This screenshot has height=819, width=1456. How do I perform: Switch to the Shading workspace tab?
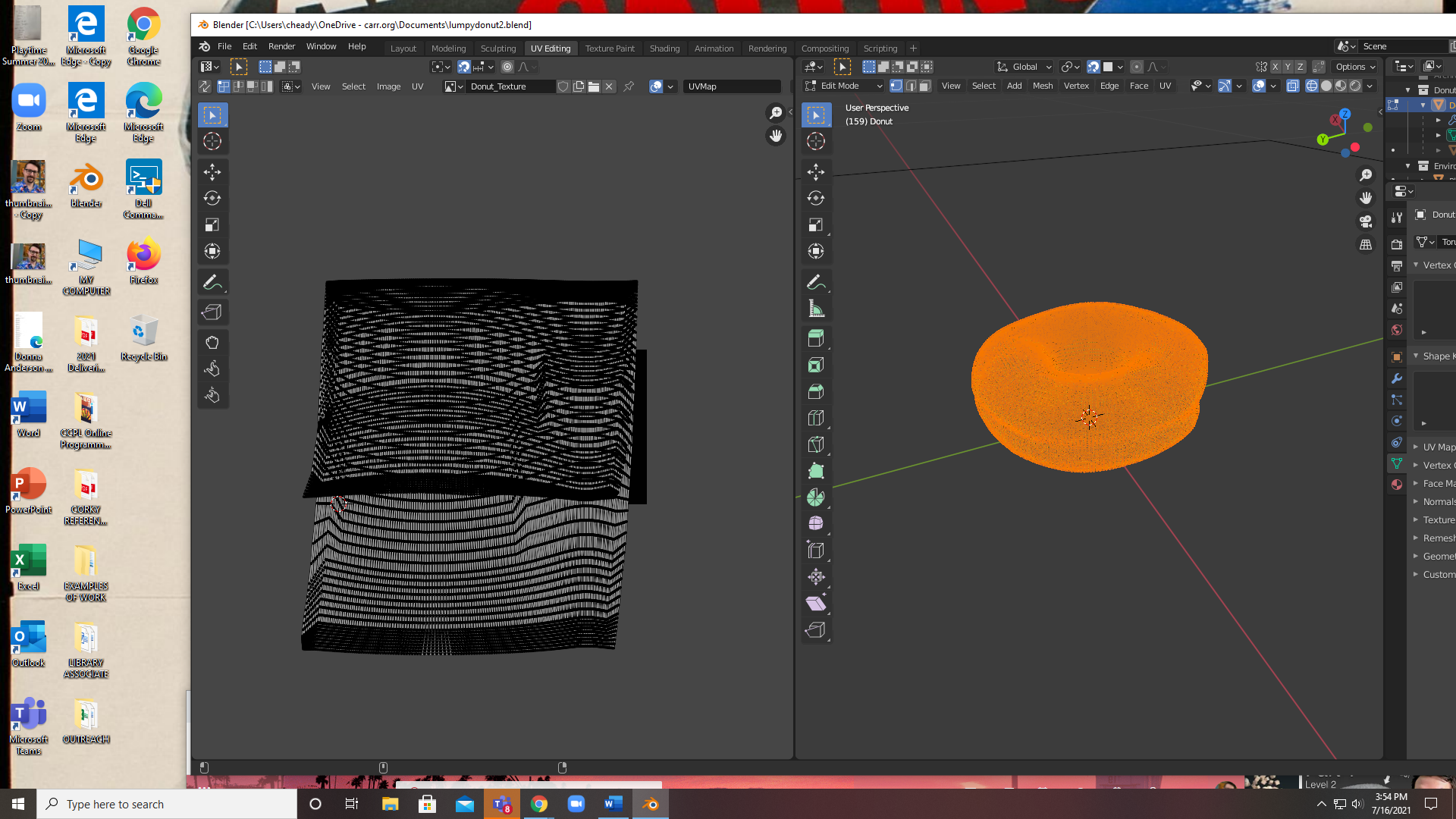(664, 49)
